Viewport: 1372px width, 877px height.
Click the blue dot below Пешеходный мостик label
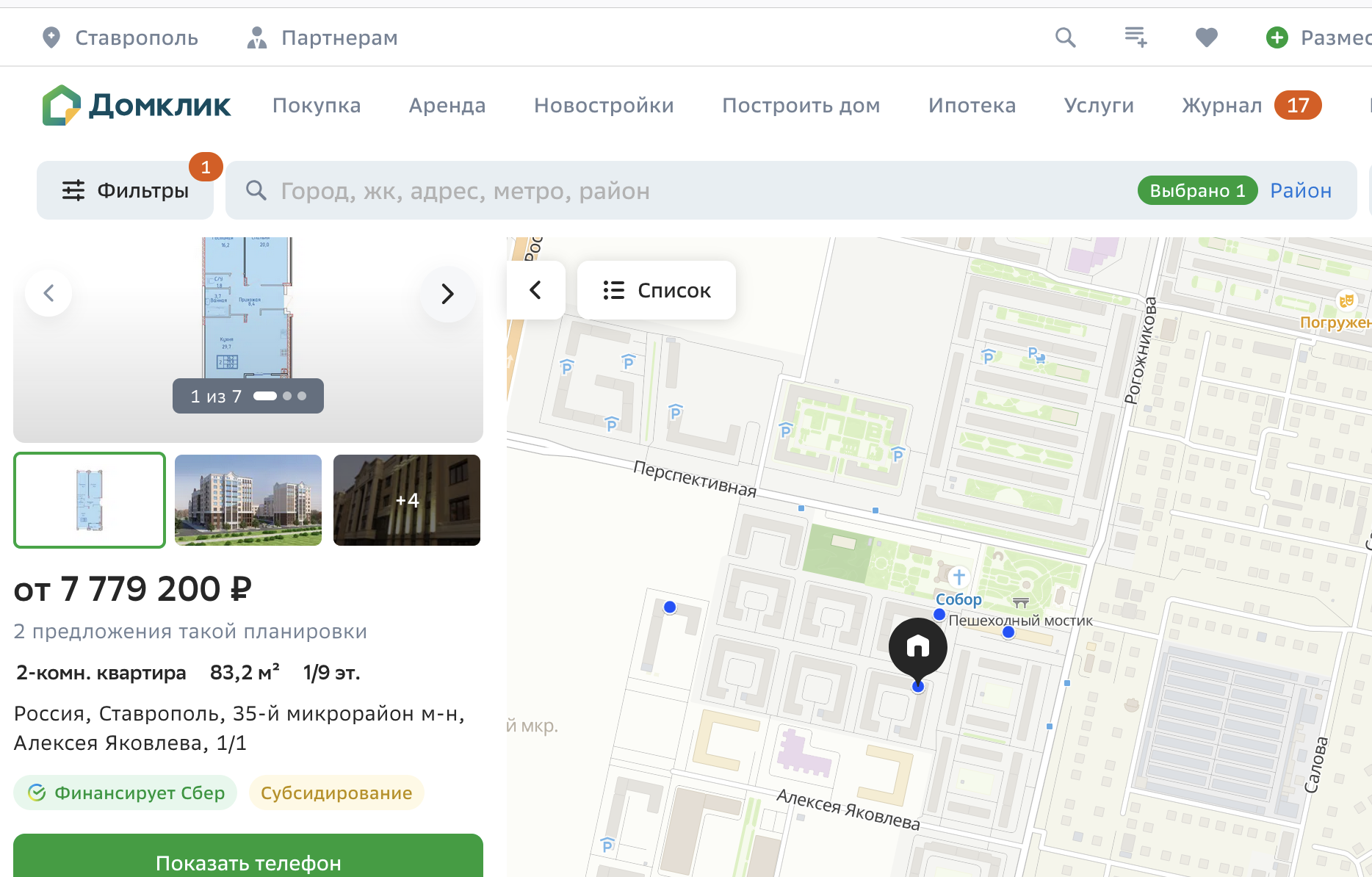1008,632
